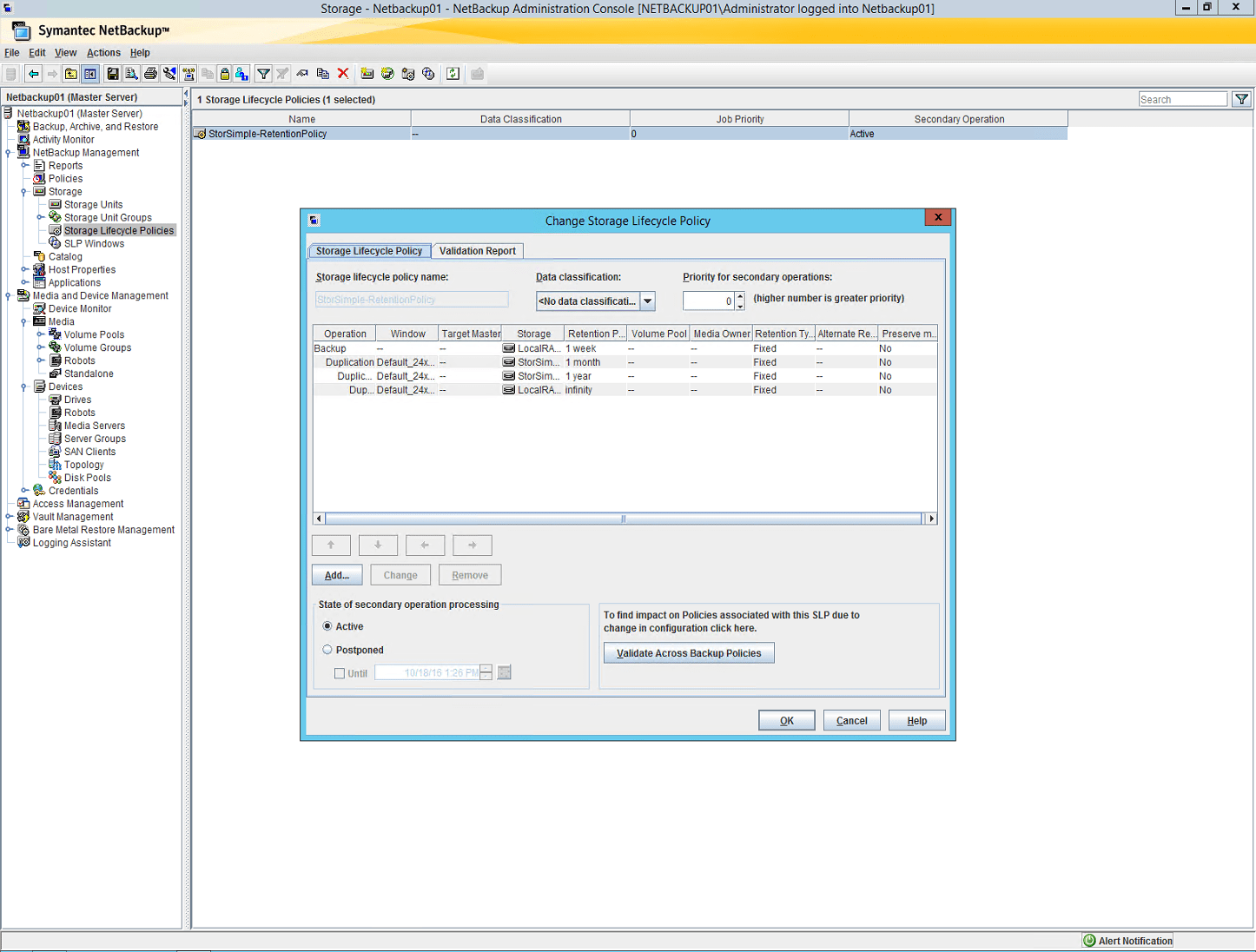Click the red X delete icon on the toolbar
The width and height of the screenshot is (1256, 952).
coord(342,73)
